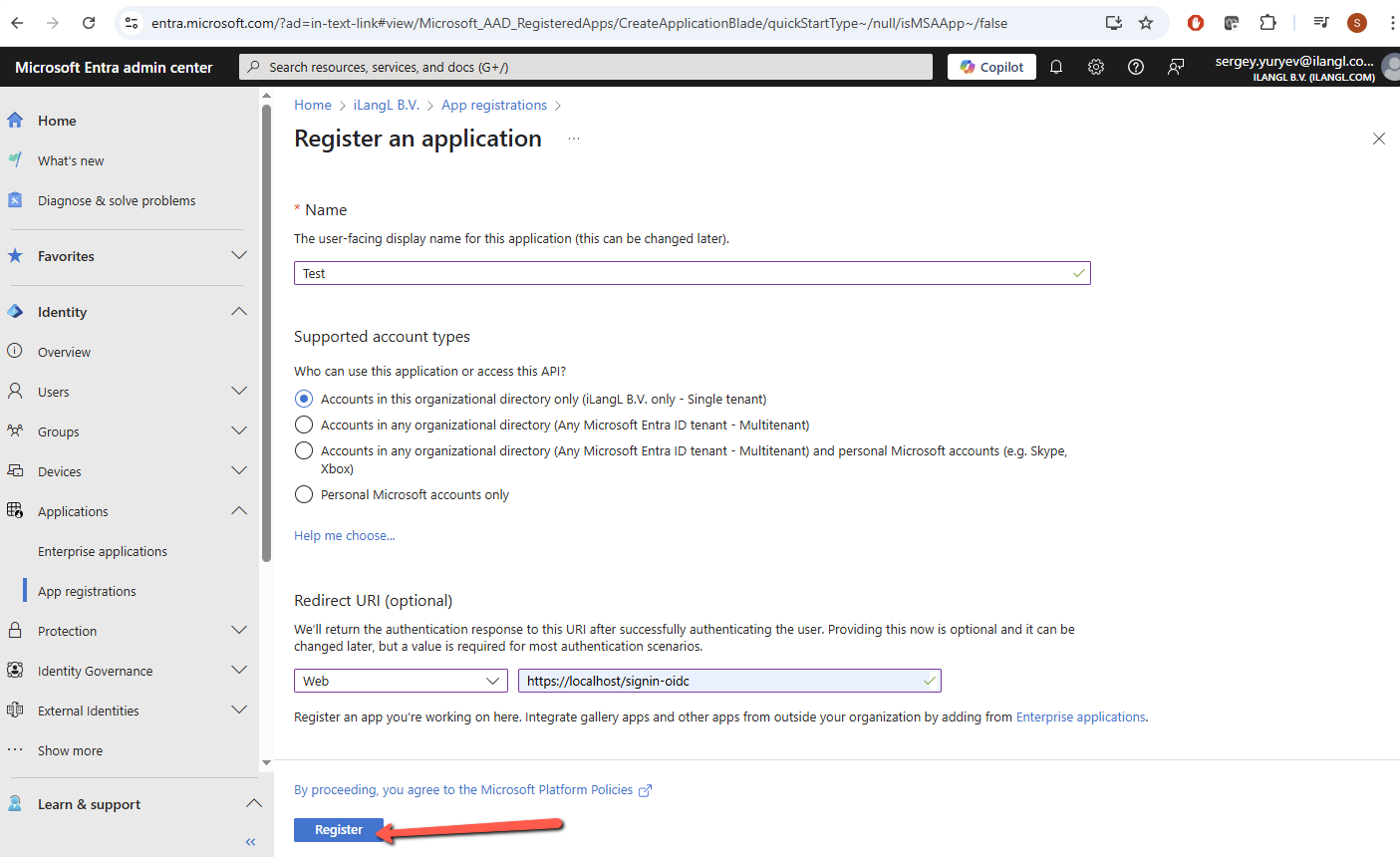The image size is (1400, 857).
Task: Open the browser extensions puzzle icon
Action: click(x=1267, y=23)
